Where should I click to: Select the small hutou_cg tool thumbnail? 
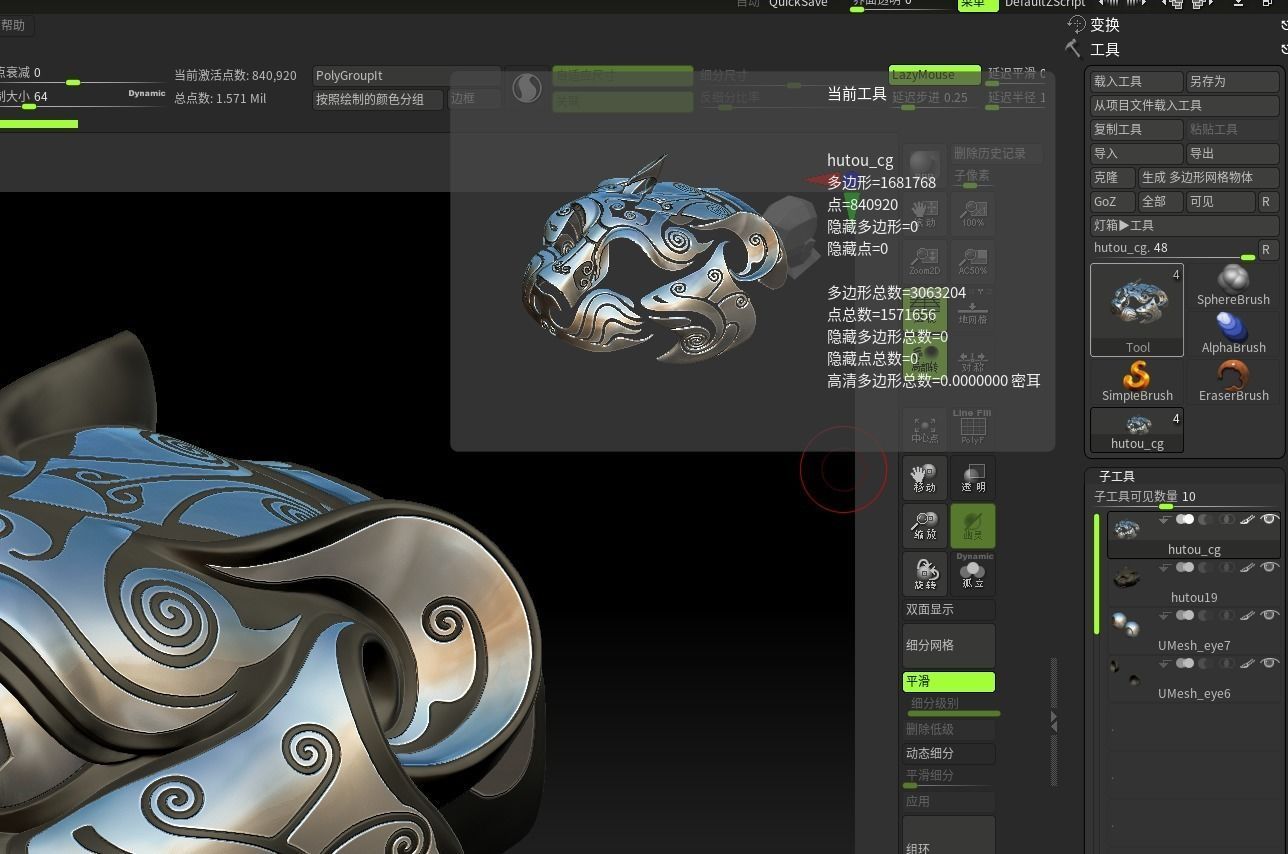click(x=1137, y=430)
